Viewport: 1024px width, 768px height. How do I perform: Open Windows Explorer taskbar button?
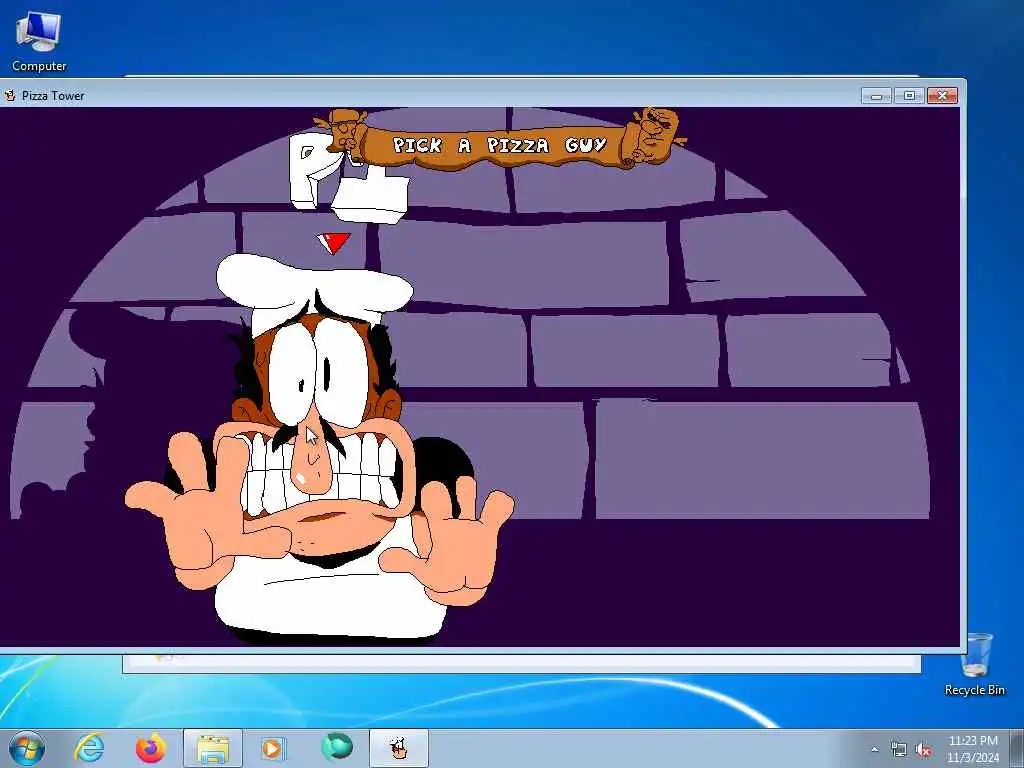click(x=213, y=748)
